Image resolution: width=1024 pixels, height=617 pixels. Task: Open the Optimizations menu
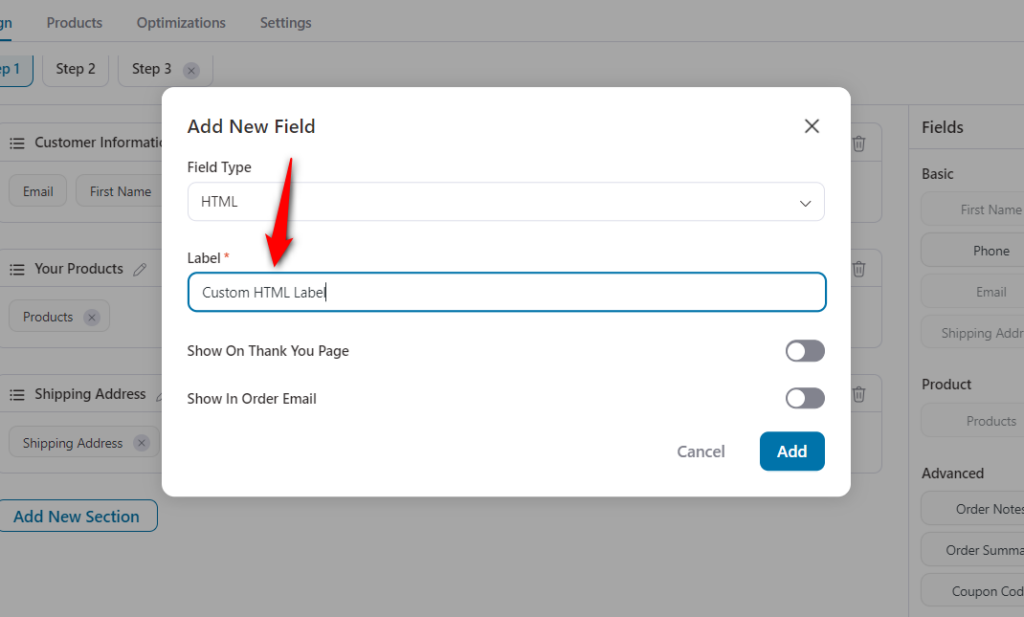point(181,22)
